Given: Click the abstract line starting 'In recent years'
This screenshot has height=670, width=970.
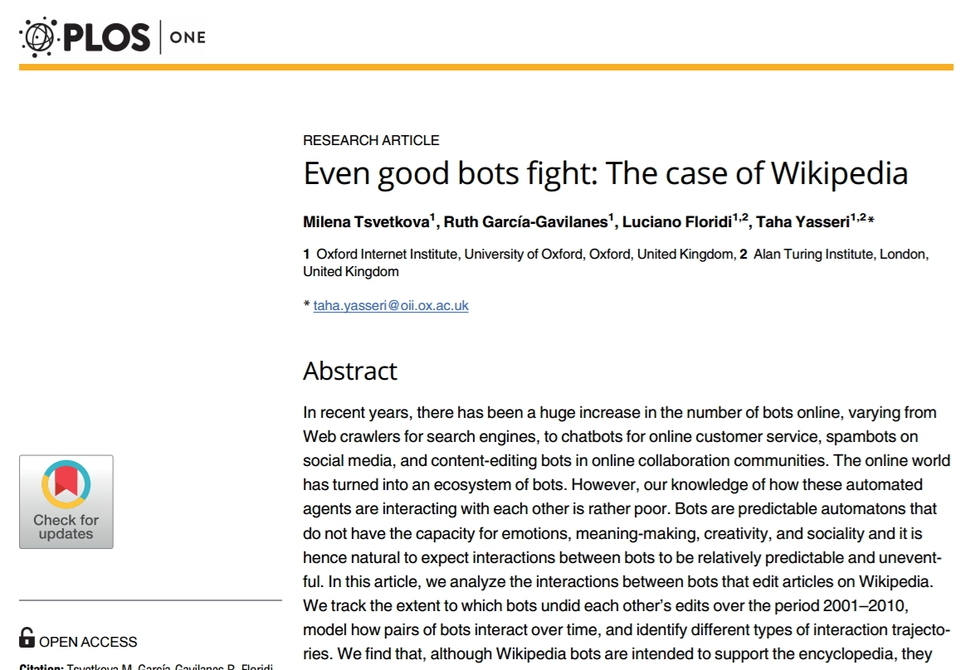Looking at the screenshot, I should click(x=620, y=413).
